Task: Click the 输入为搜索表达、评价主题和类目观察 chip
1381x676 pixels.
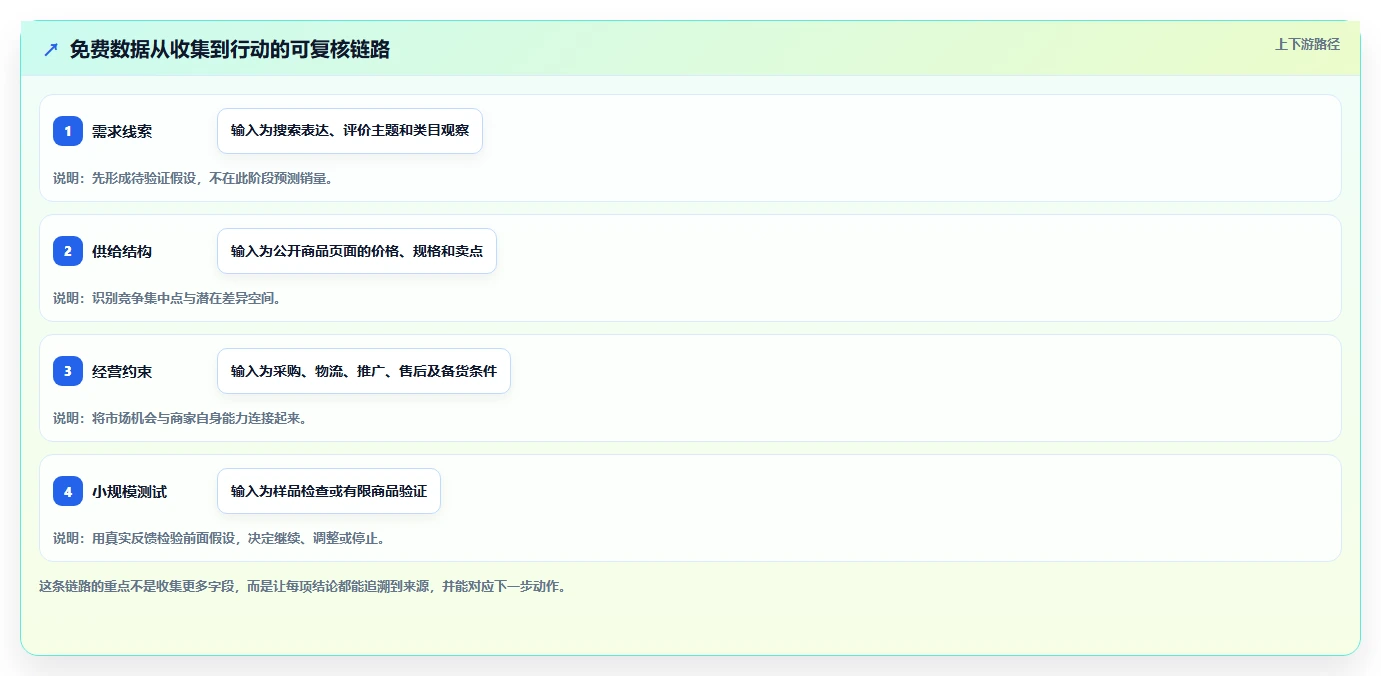Action: click(350, 131)
